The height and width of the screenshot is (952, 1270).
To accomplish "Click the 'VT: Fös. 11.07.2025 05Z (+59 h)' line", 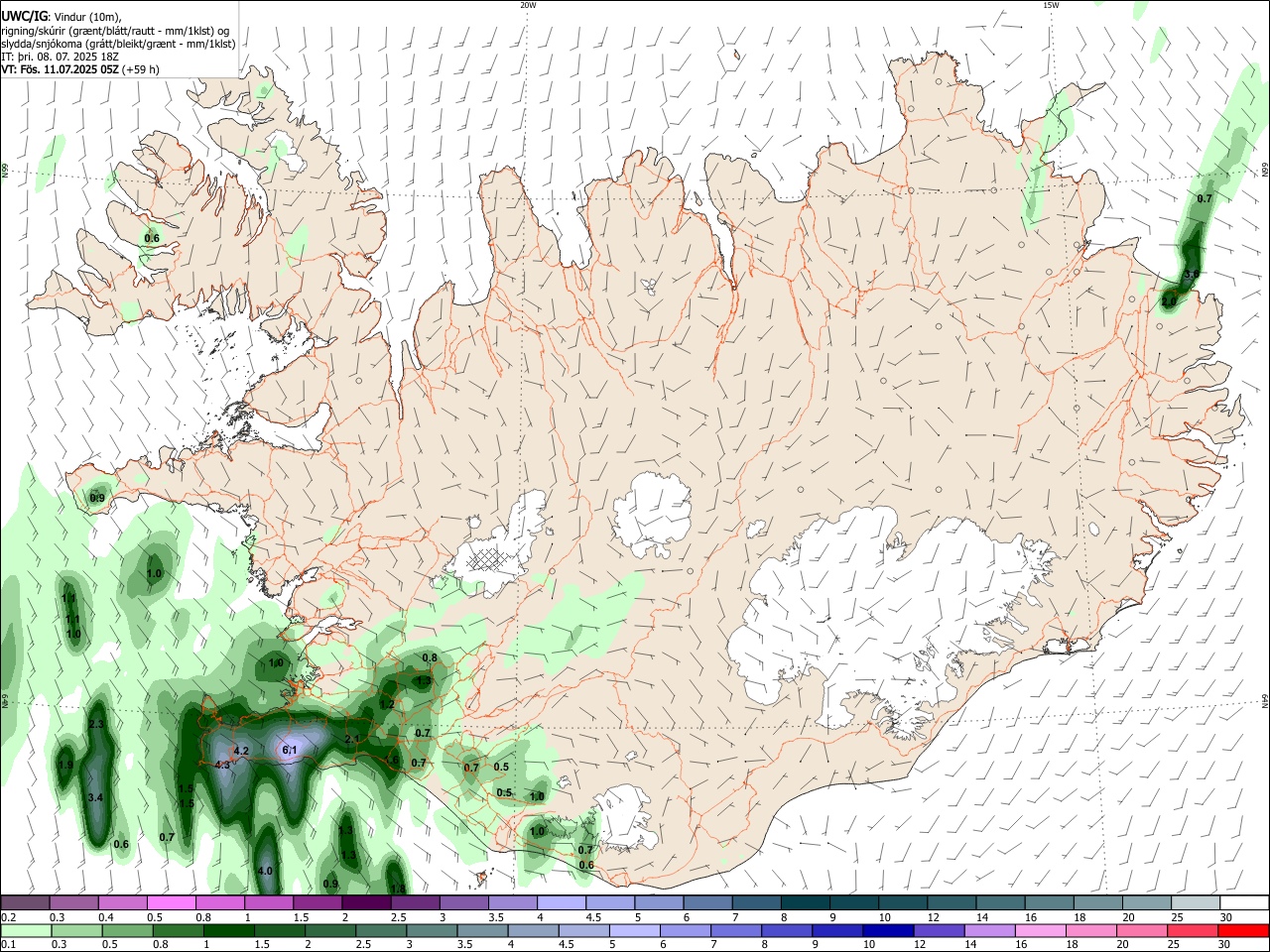I will 80,69.
